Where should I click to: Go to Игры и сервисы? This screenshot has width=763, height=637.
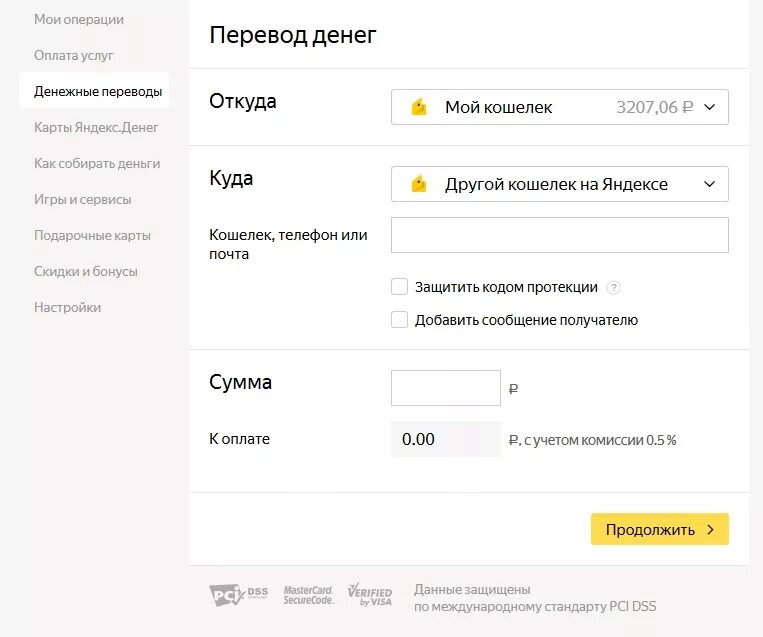(x=82, y=200)
